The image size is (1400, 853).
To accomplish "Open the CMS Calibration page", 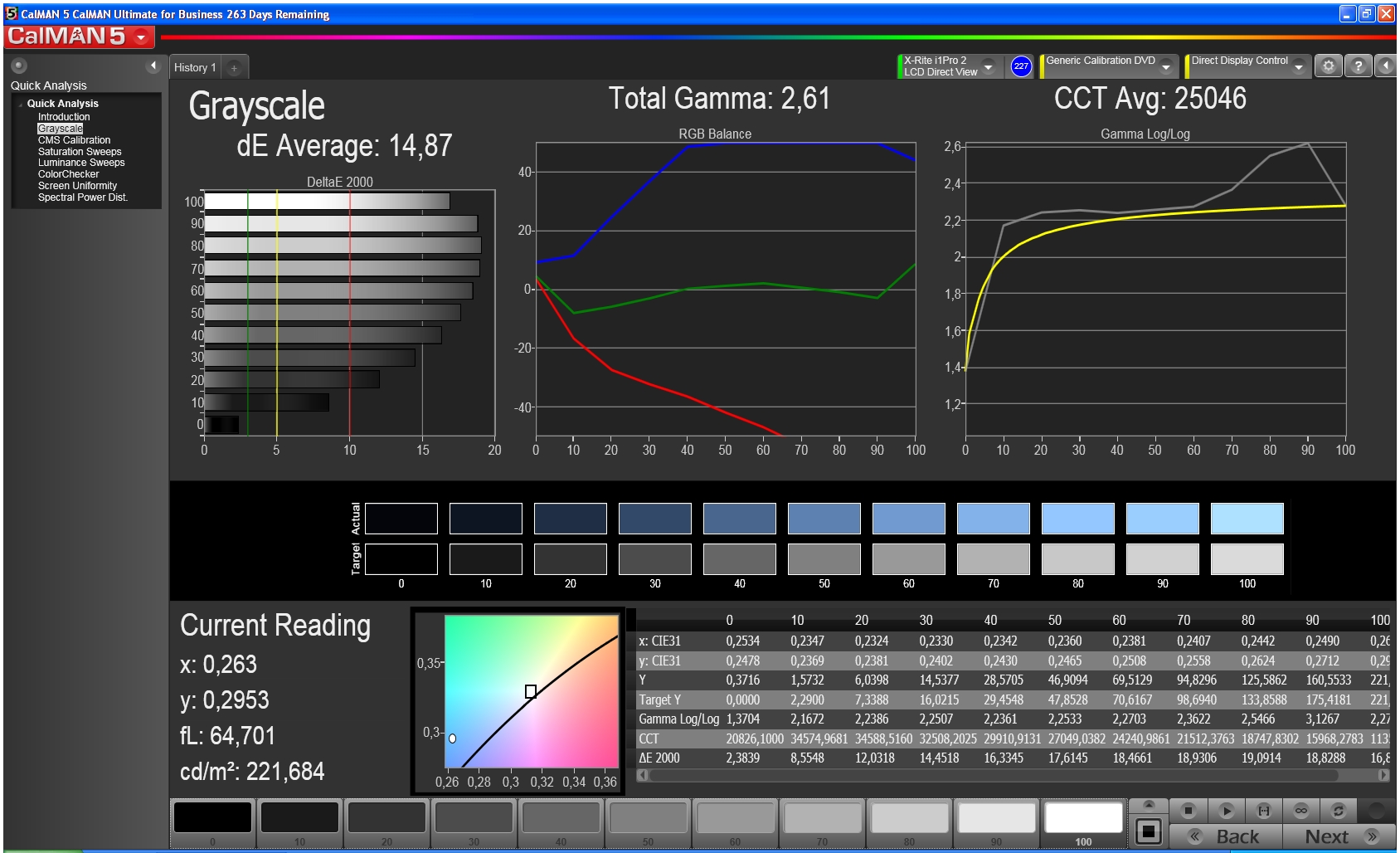I will coord(74,140).
